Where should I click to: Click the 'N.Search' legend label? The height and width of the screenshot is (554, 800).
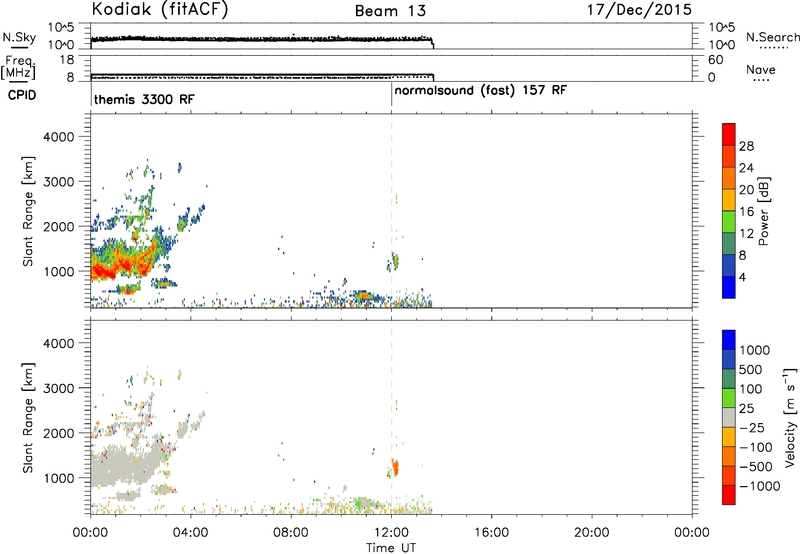click(x=772, y=37)
